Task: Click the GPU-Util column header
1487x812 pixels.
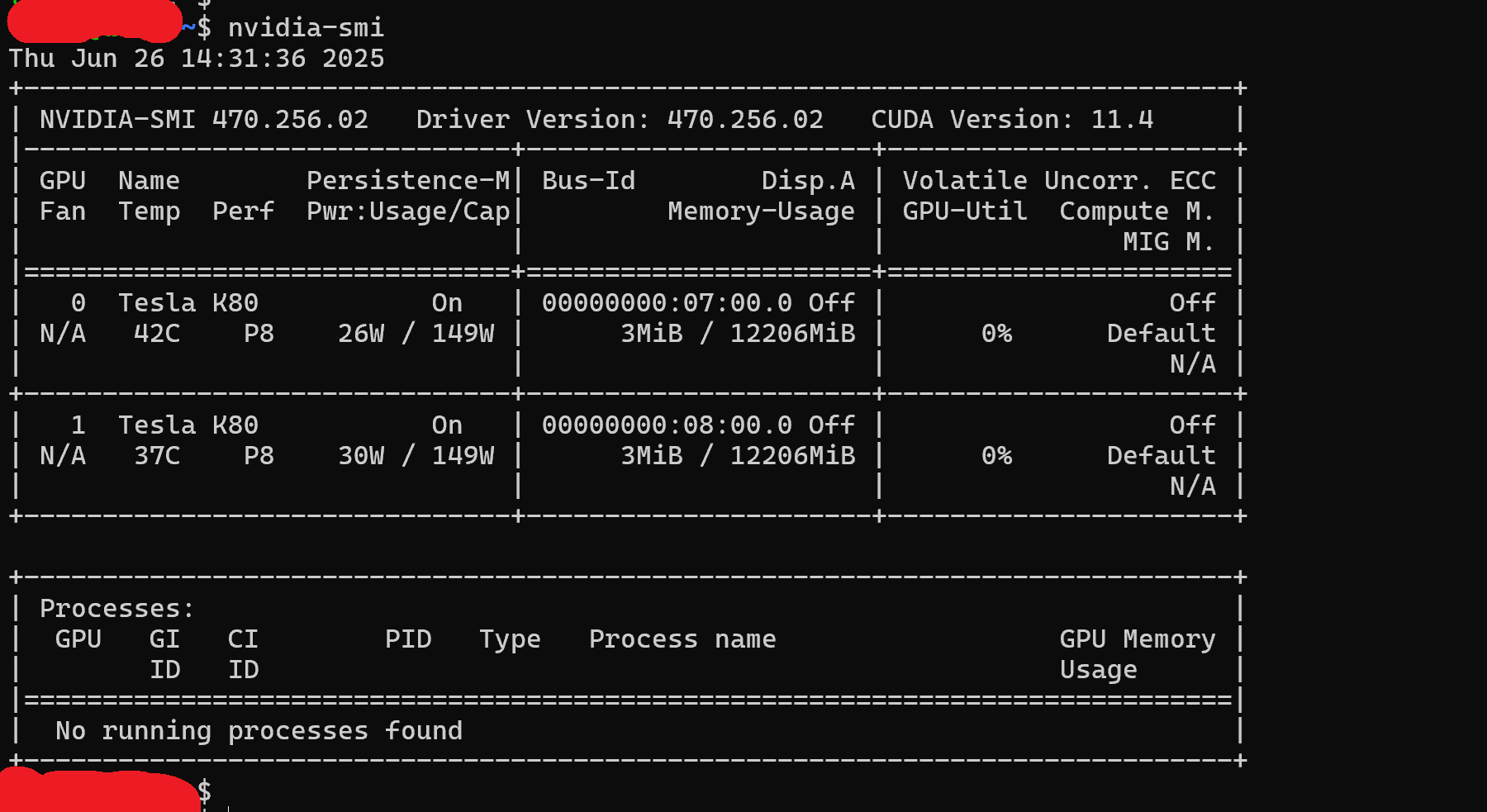Action: click(965, 211)
